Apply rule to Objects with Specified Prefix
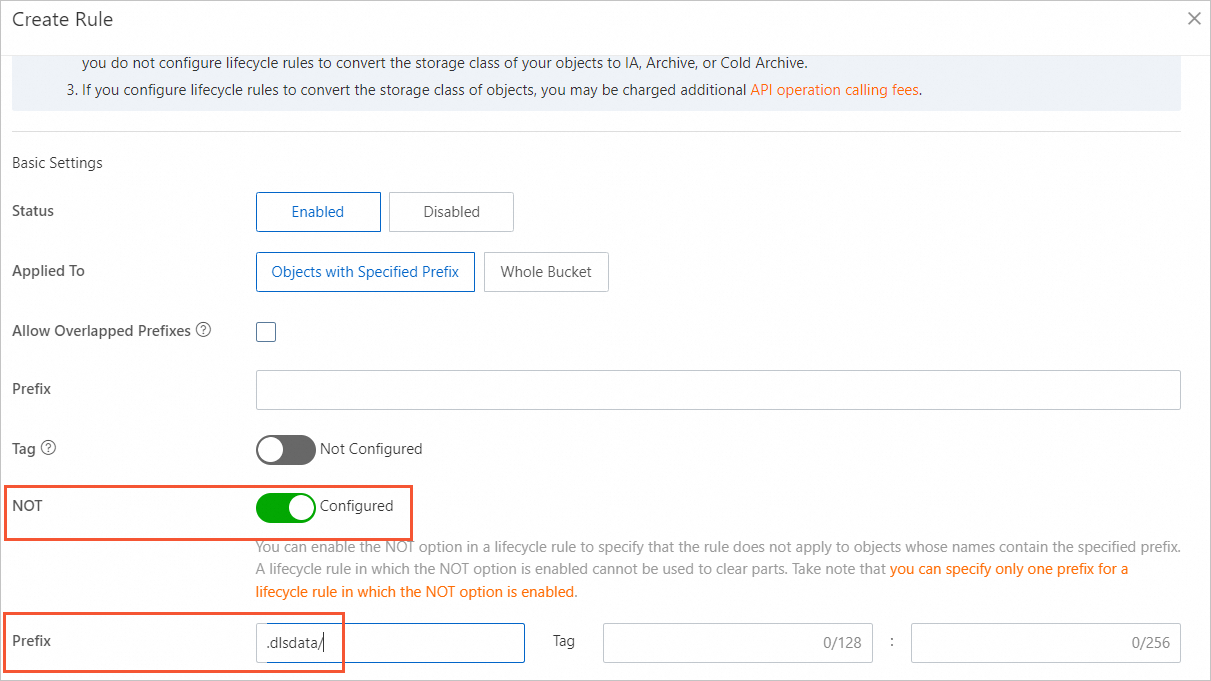 pos(365,272)
